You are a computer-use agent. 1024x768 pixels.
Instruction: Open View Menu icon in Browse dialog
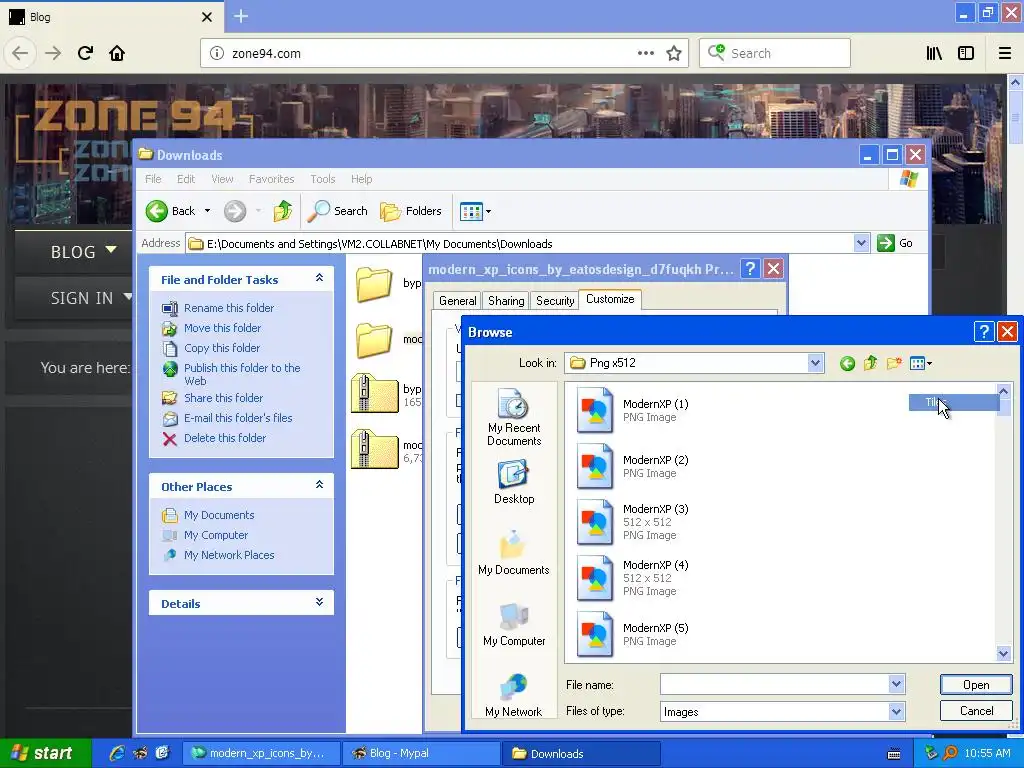pyautogui.click(x=920, y=364)
